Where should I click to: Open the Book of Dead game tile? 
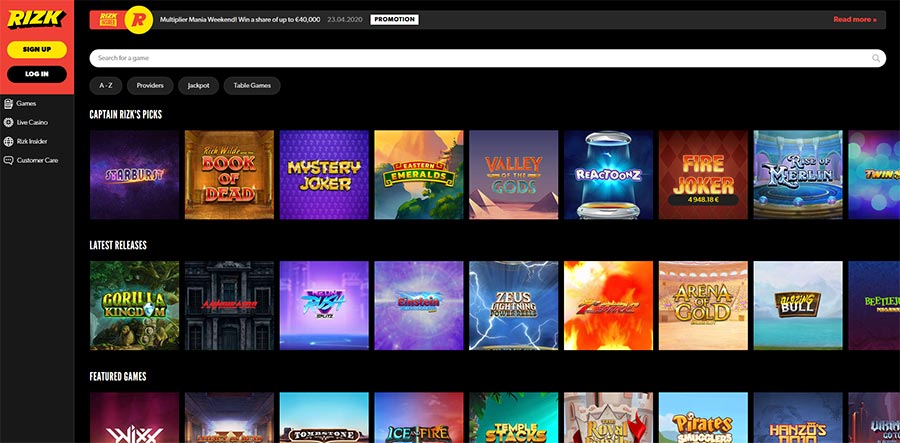229,174
